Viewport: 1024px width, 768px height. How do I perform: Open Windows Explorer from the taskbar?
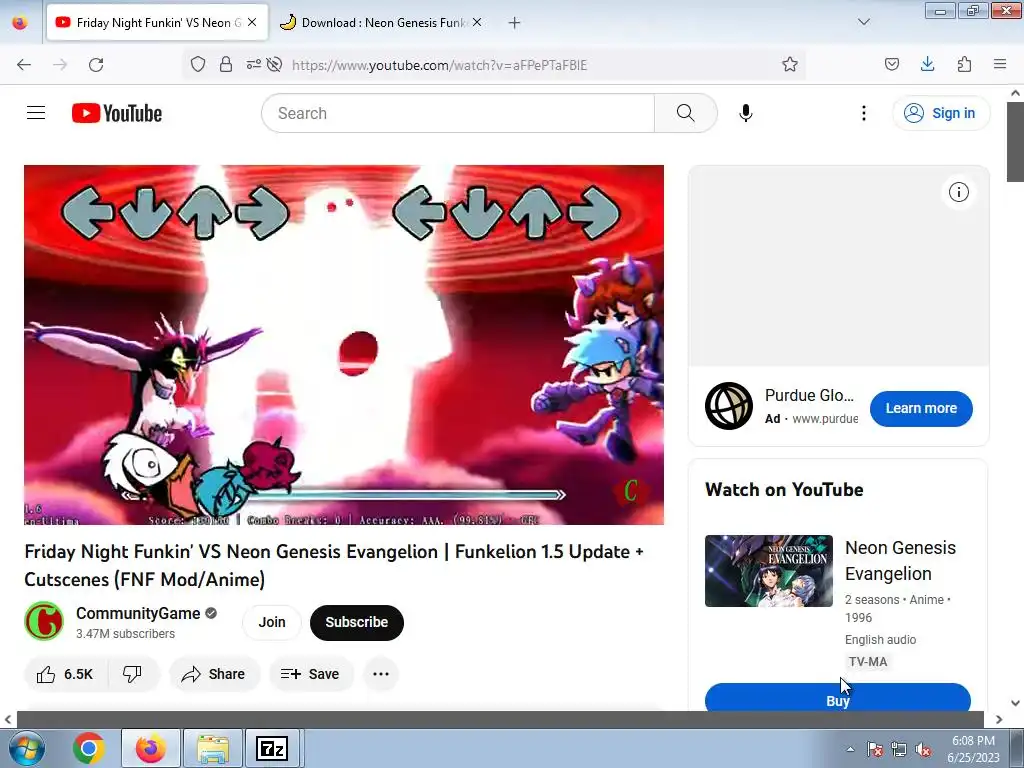[x=213, y=748]
